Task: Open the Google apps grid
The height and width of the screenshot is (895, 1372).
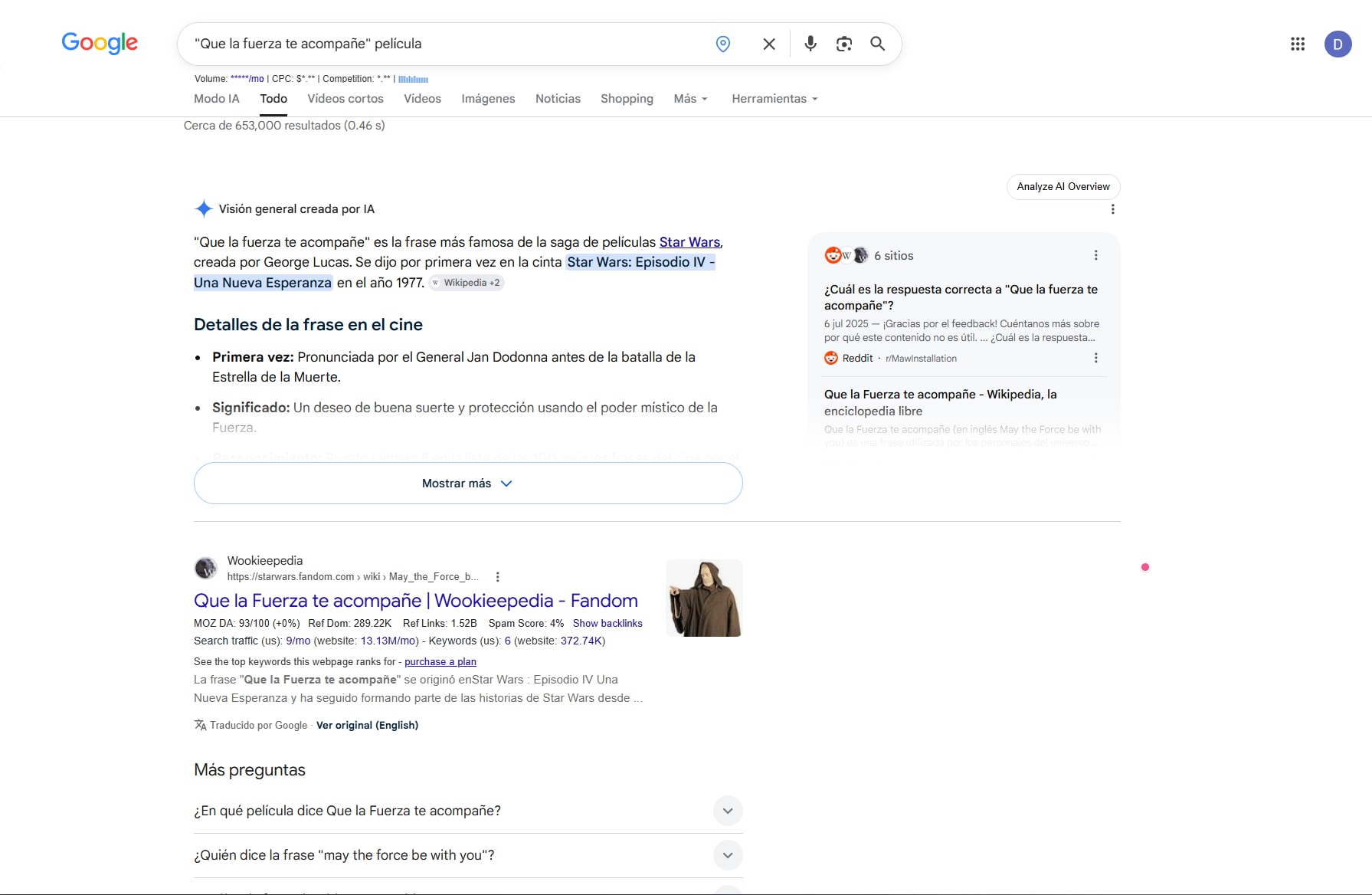Action: [1298, 44]
